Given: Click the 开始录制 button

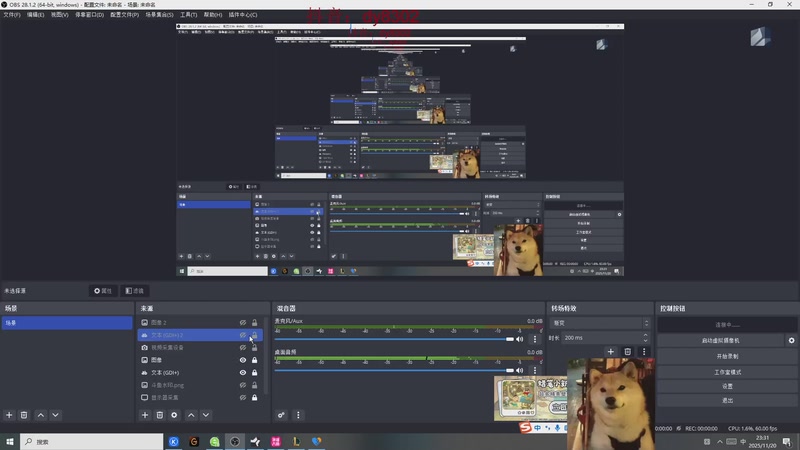Looking at the screenshot, I should click(x=727, y=356).
